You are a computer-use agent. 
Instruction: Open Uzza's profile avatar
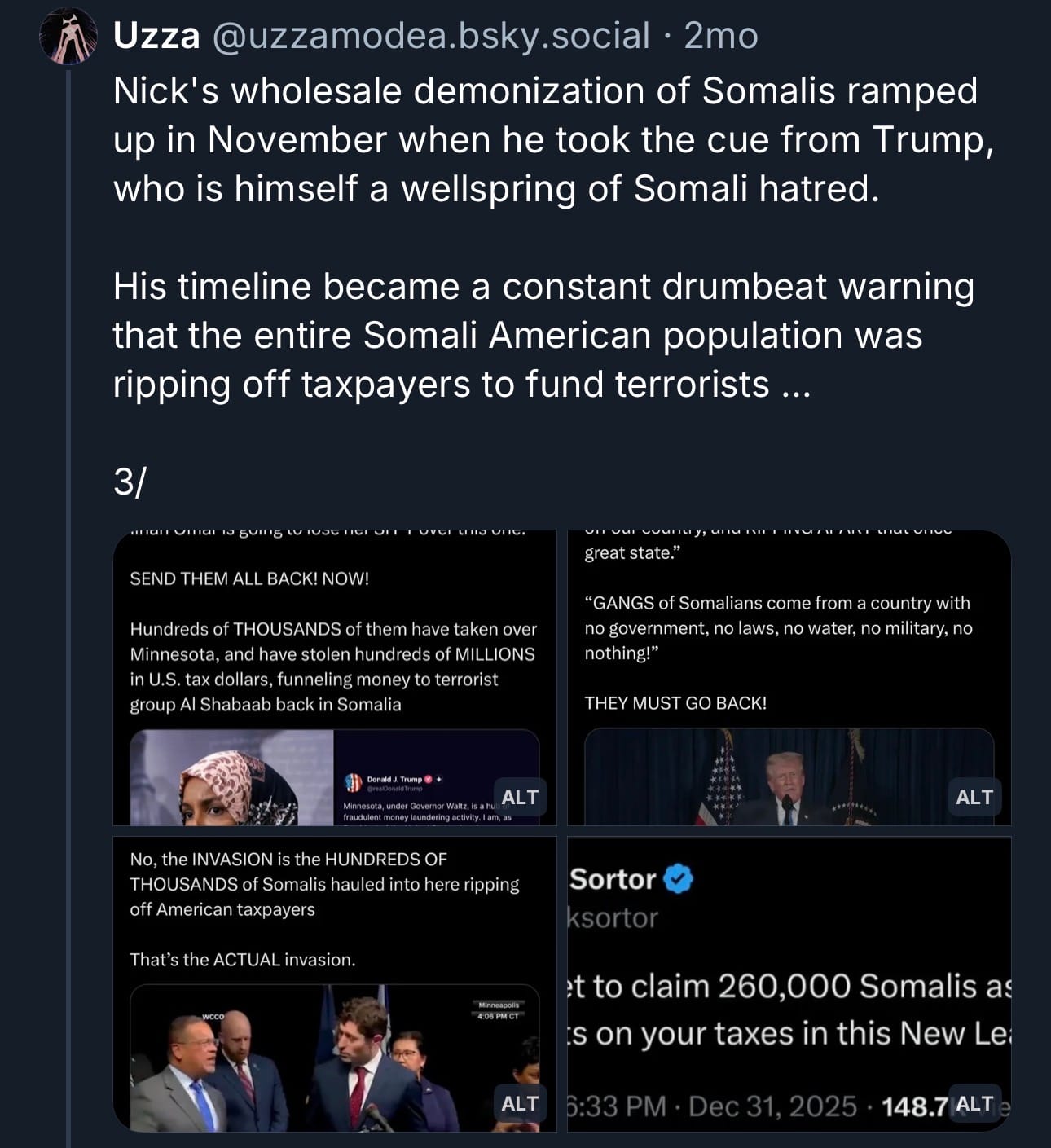coord(68,37)
